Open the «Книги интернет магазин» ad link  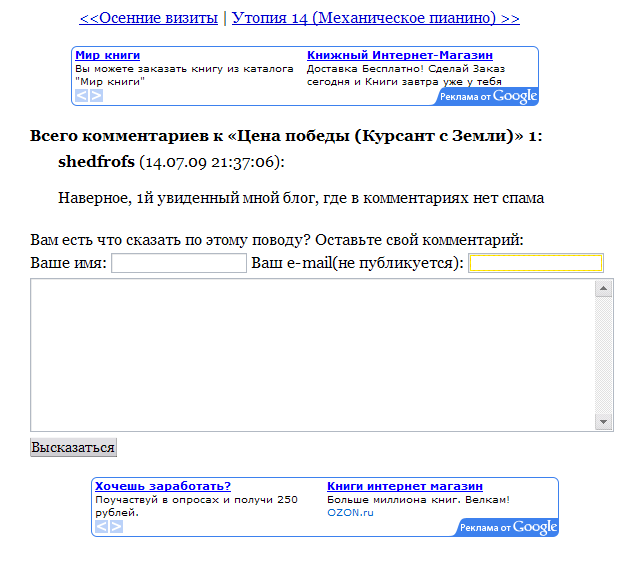[405, 486]
